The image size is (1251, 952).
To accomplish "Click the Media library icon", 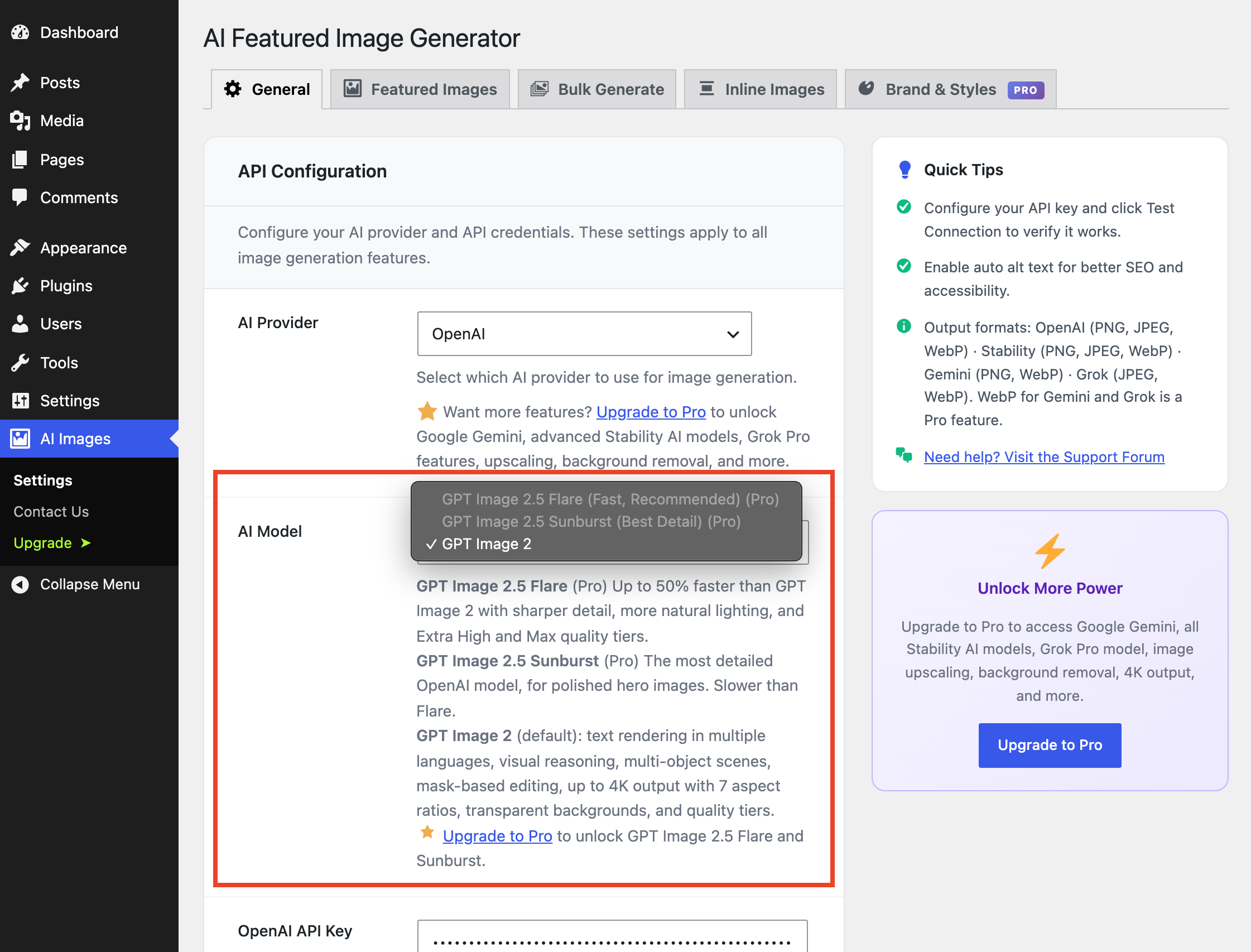I will click(x=21, y=121).
